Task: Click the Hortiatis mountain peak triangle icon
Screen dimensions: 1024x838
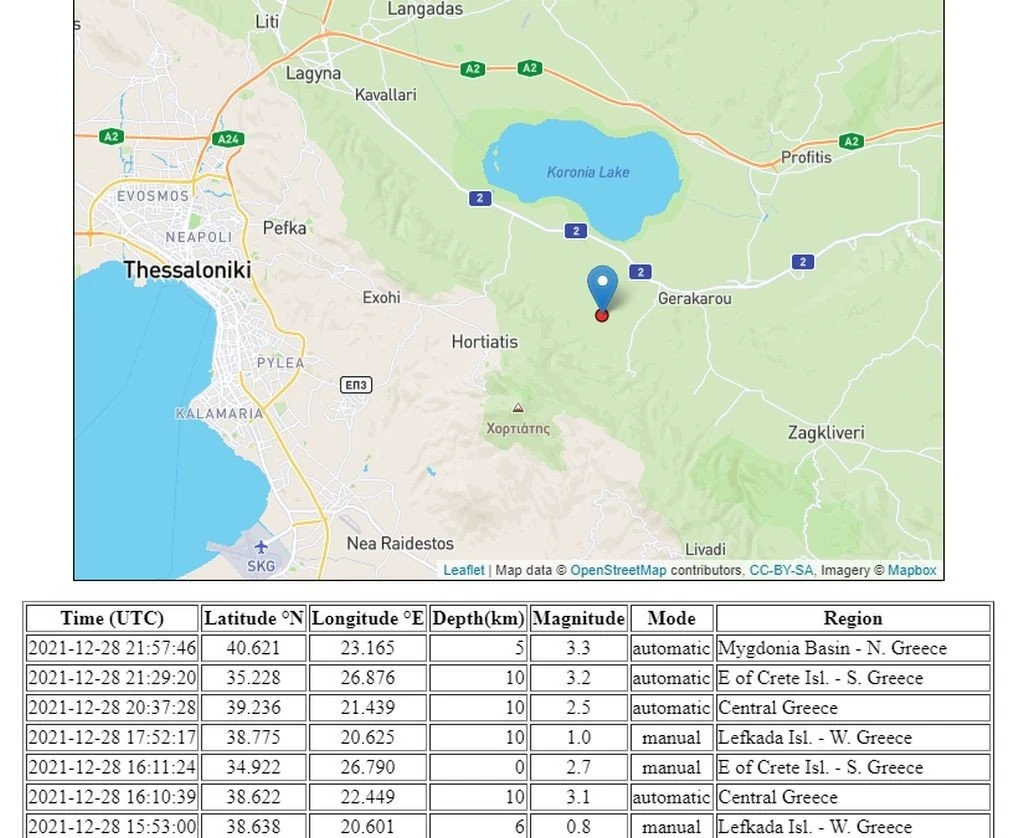Action: pos(518,408)
